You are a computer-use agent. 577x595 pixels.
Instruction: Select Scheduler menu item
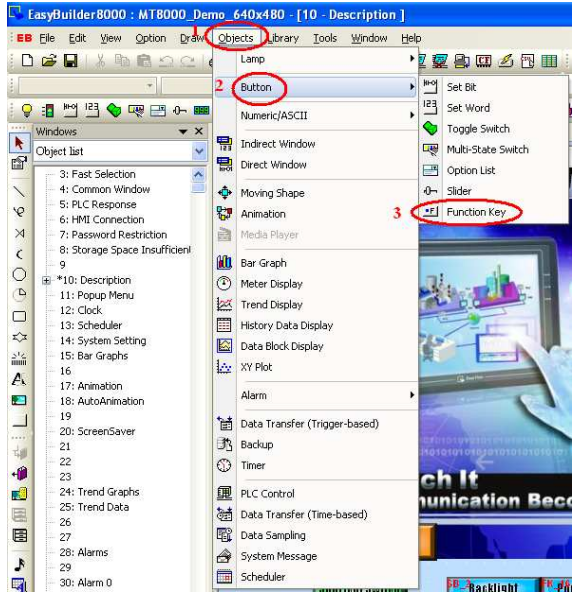point(316,577)
